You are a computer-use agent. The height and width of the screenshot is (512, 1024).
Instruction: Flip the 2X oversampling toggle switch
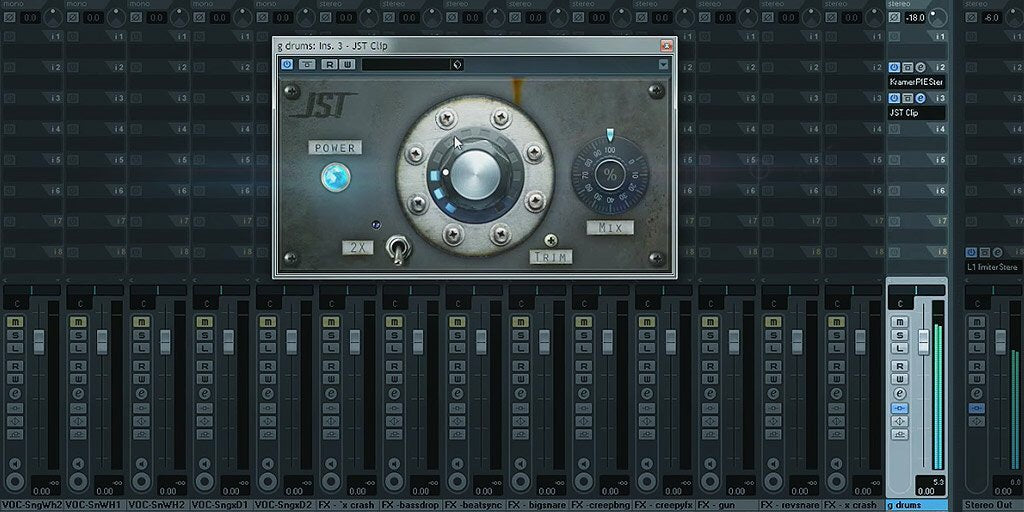397,249
